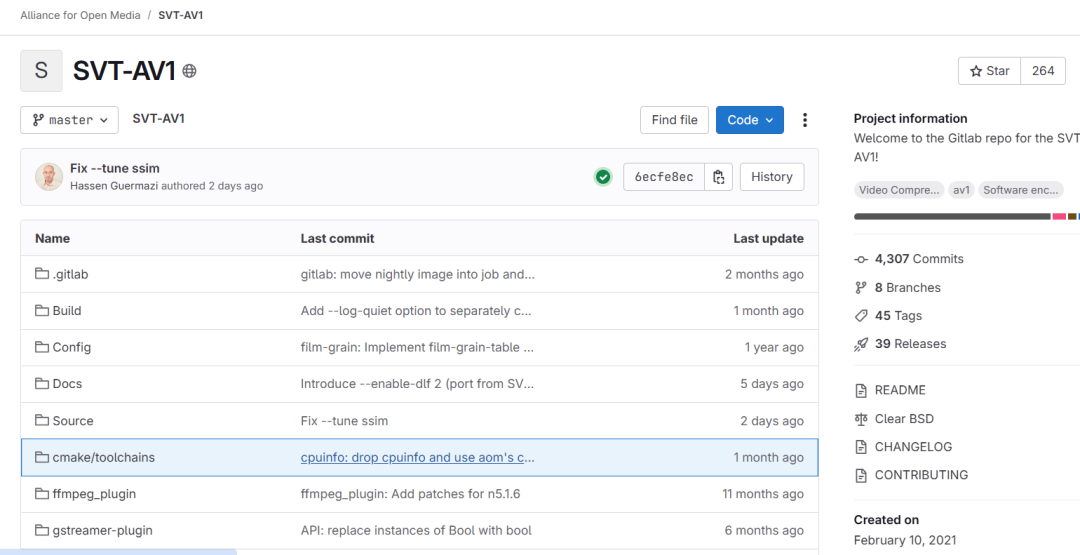Open the 264 stargazers count
The width and height of the screenshot is (1080, 555).
1043,71
